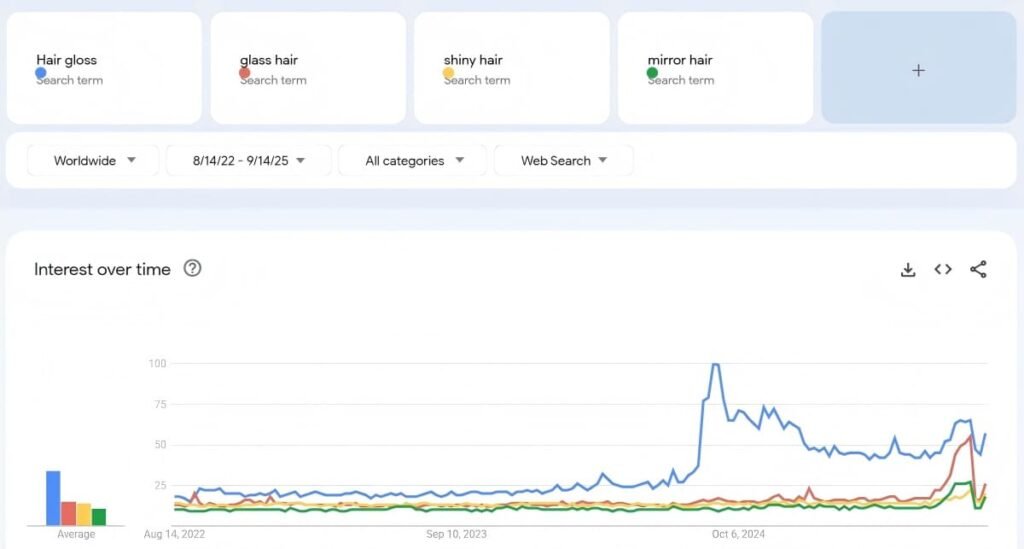This screenshot has height=549, width=1024.
Task: Click the red dot on glass hair card
Action: [245, 73]
